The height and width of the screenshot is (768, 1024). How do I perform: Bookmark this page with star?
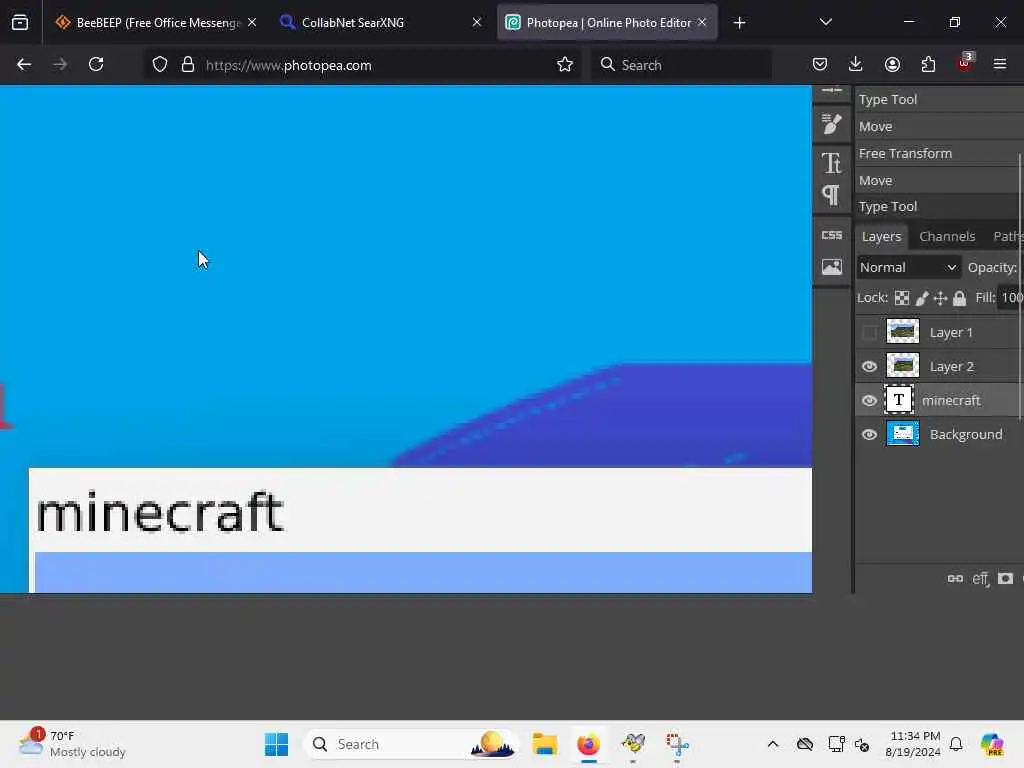(x=565, y=65)
